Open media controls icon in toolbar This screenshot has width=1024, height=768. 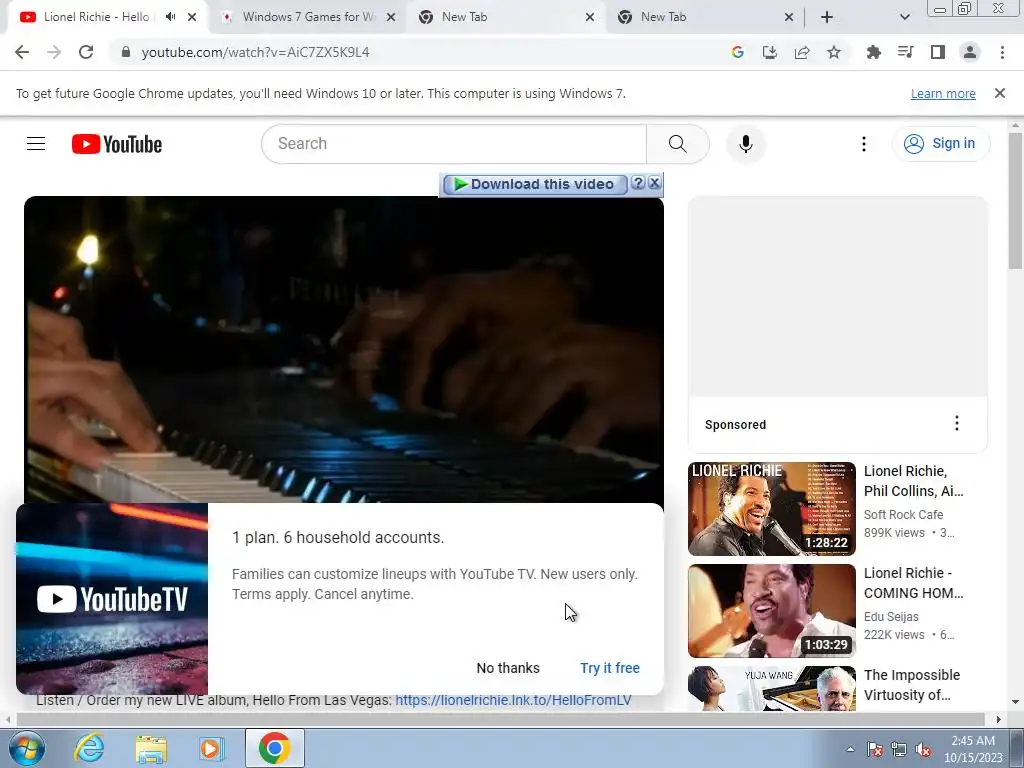click(x=906, y=52)
